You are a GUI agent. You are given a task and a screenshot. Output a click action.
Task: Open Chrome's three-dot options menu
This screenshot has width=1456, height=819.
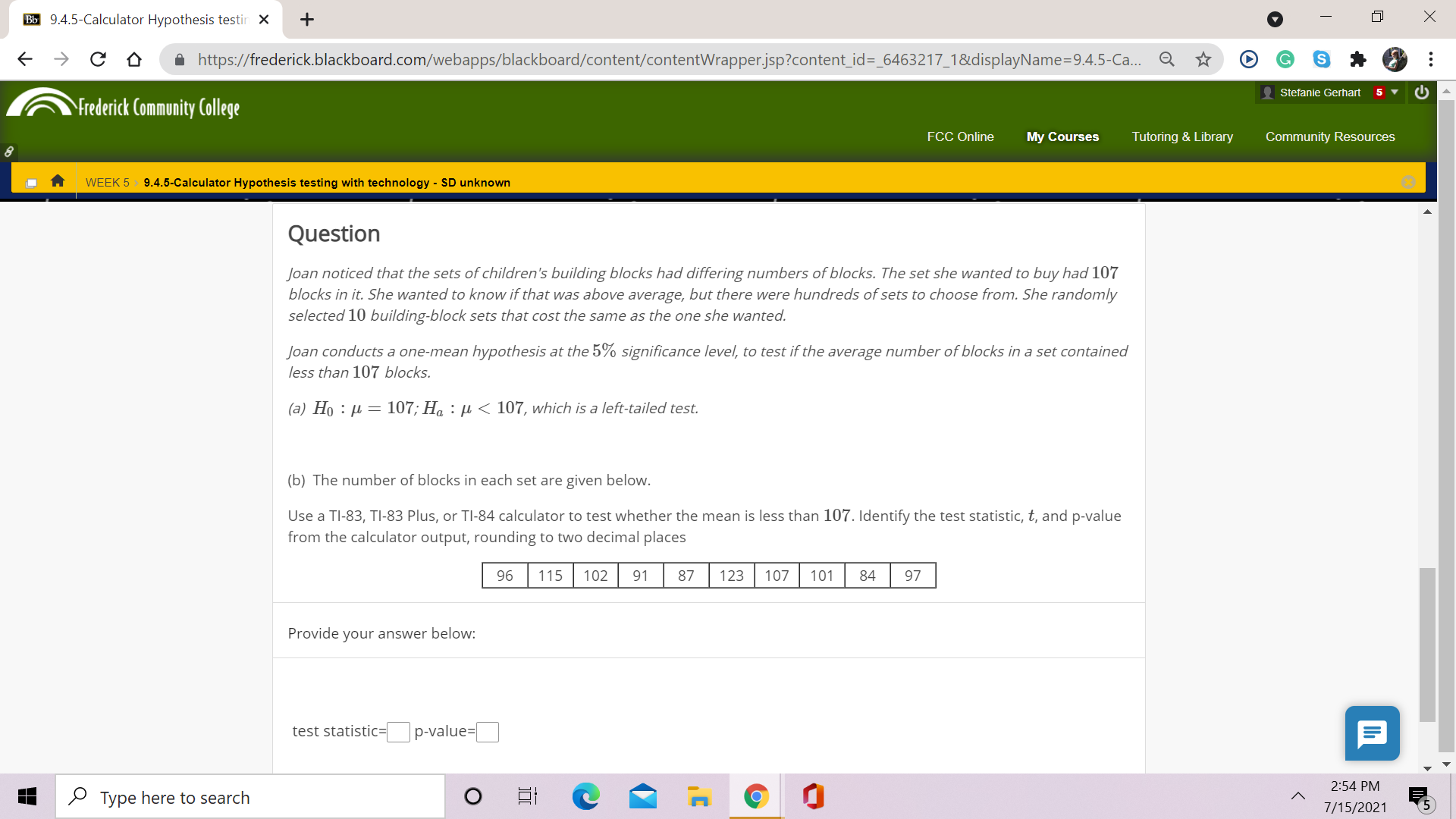(x=1431, y=59)
